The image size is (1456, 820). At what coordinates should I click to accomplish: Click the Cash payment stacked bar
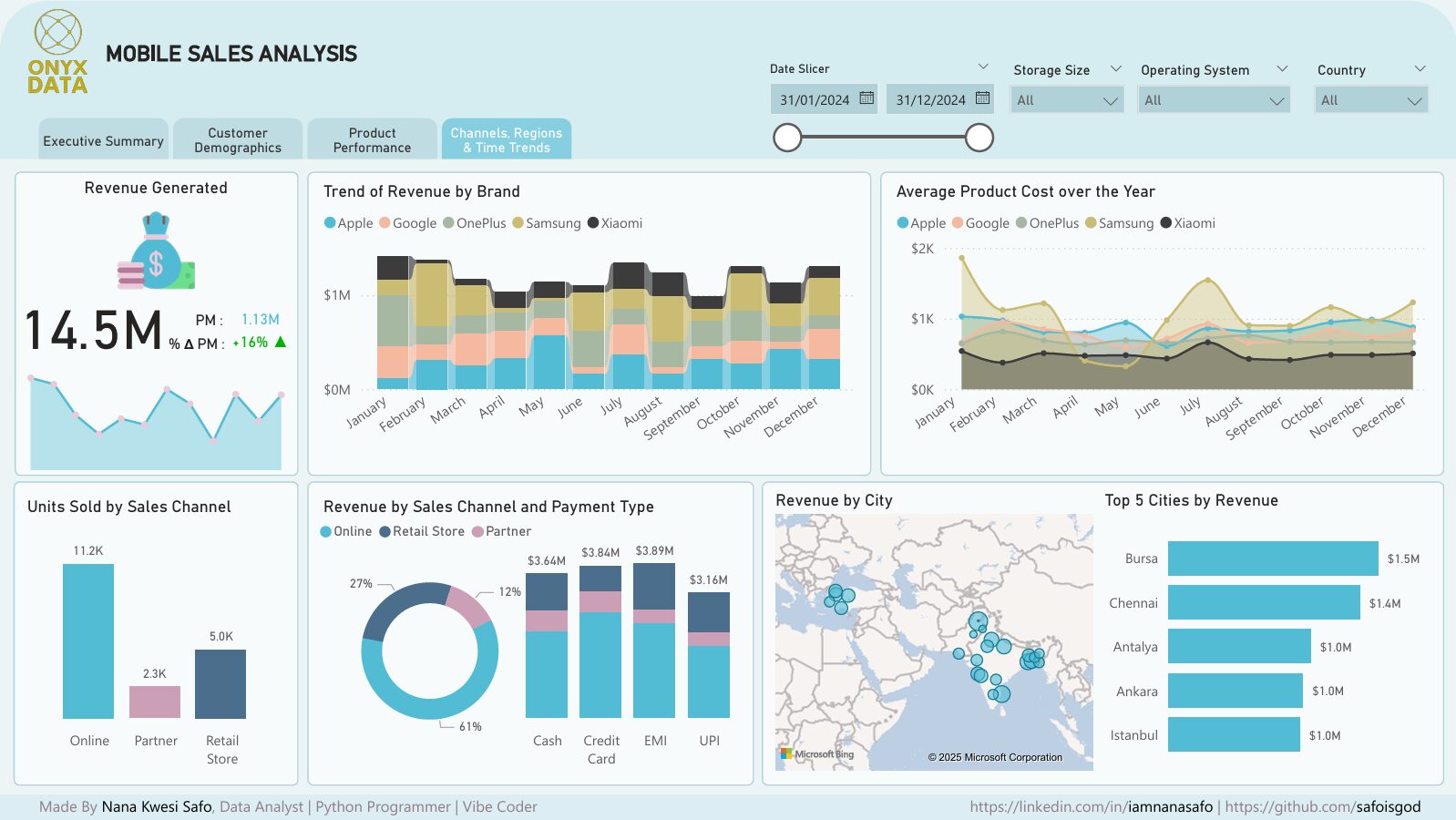click(547, 645)
